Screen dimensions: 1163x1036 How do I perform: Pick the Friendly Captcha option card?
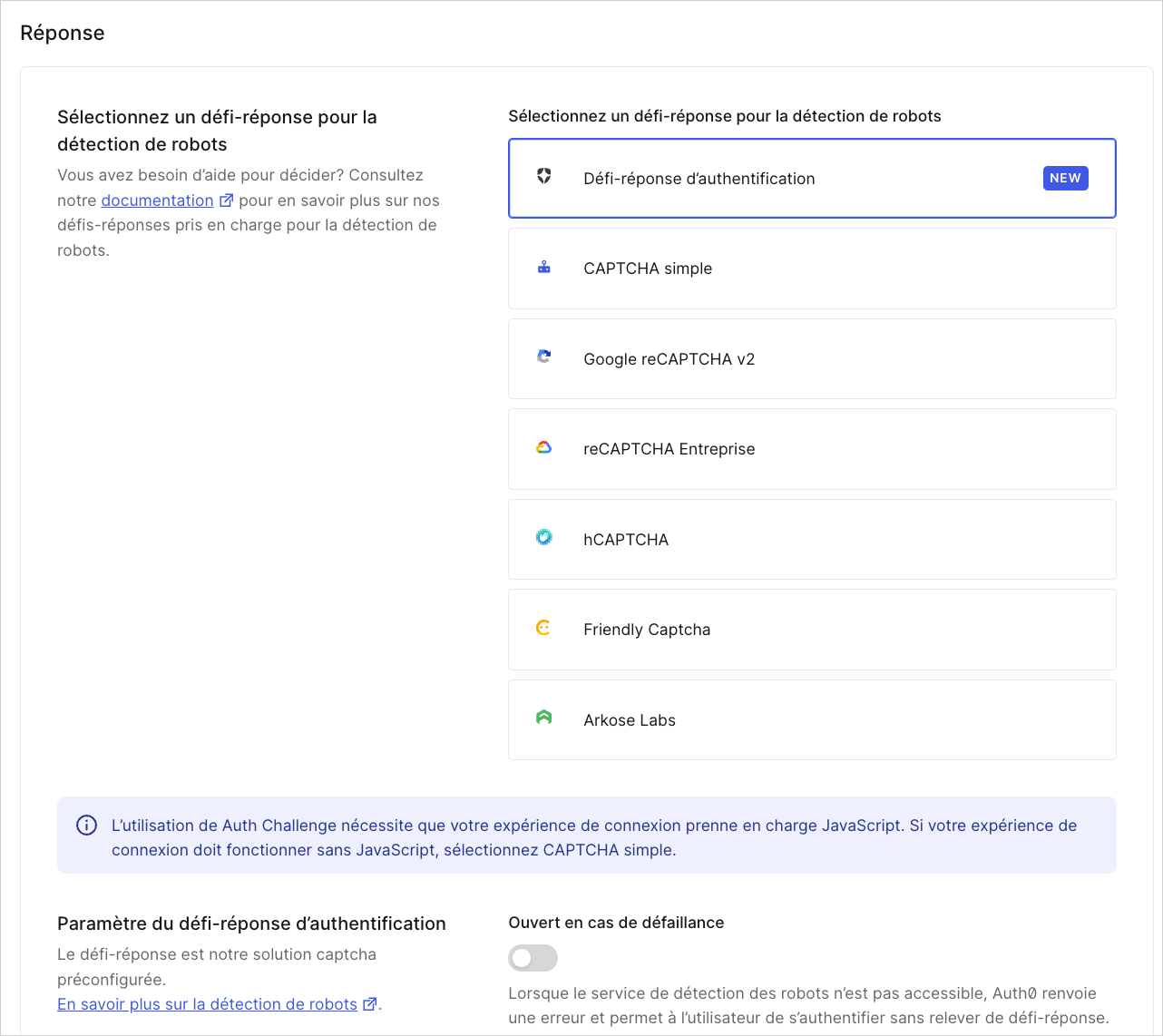pyautogui.click(x=812, y=630)
